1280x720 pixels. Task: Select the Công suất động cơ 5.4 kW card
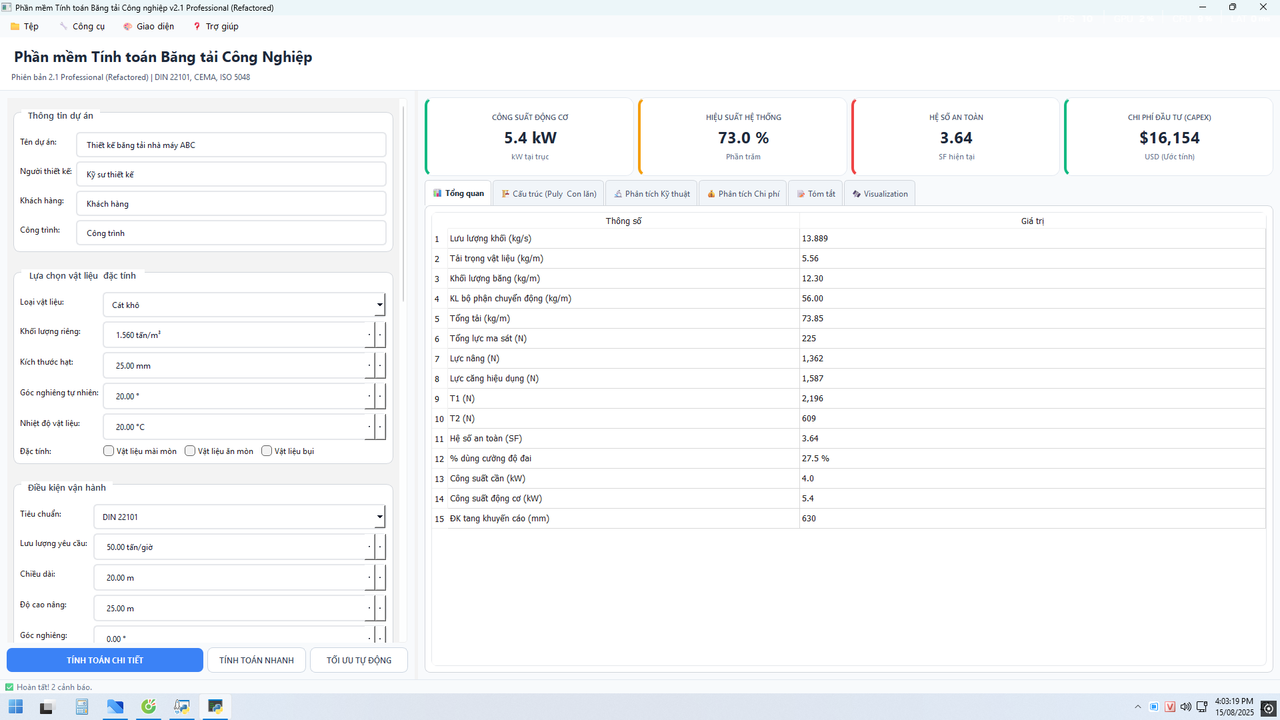[530, 136]
